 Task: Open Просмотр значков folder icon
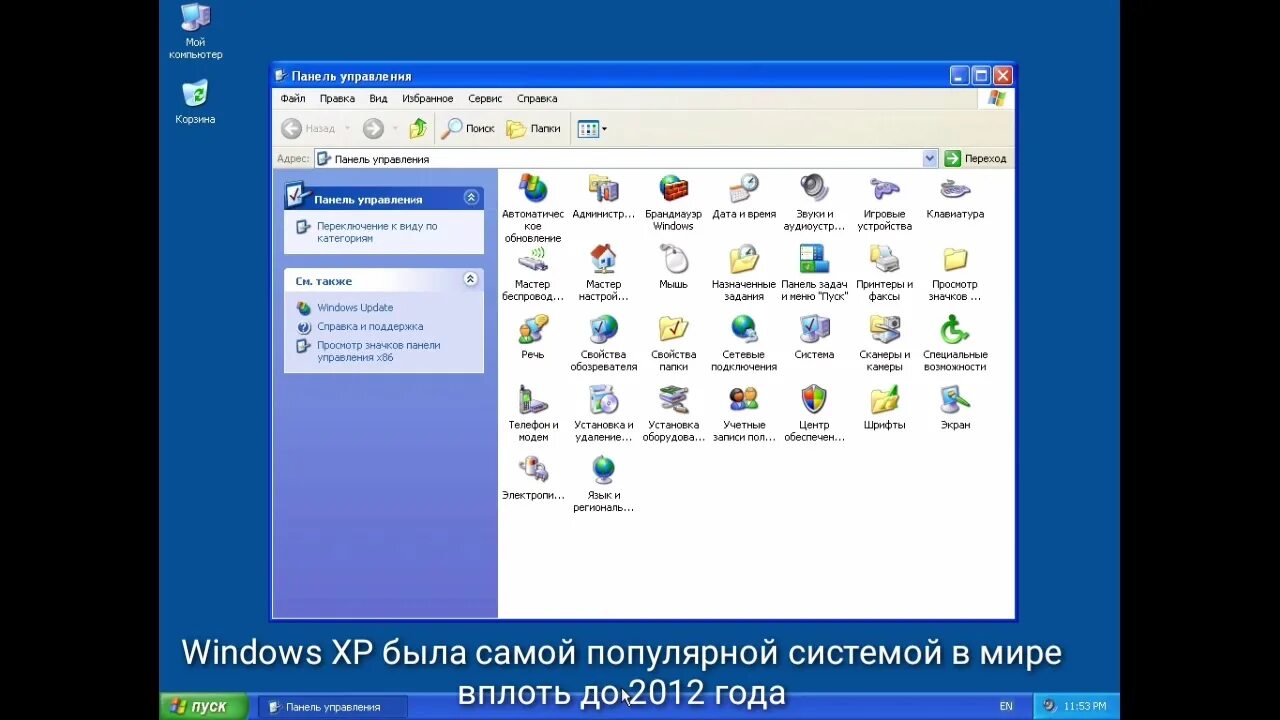click(955, 259)
